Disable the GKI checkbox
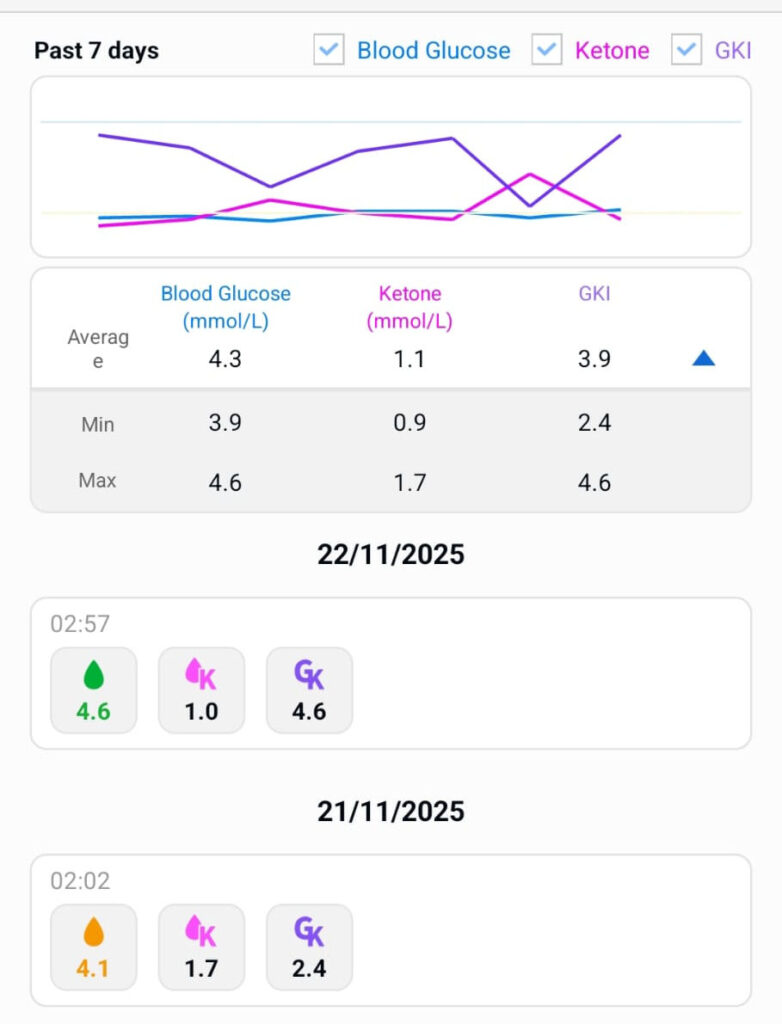782x1024 pixels. 687,50
